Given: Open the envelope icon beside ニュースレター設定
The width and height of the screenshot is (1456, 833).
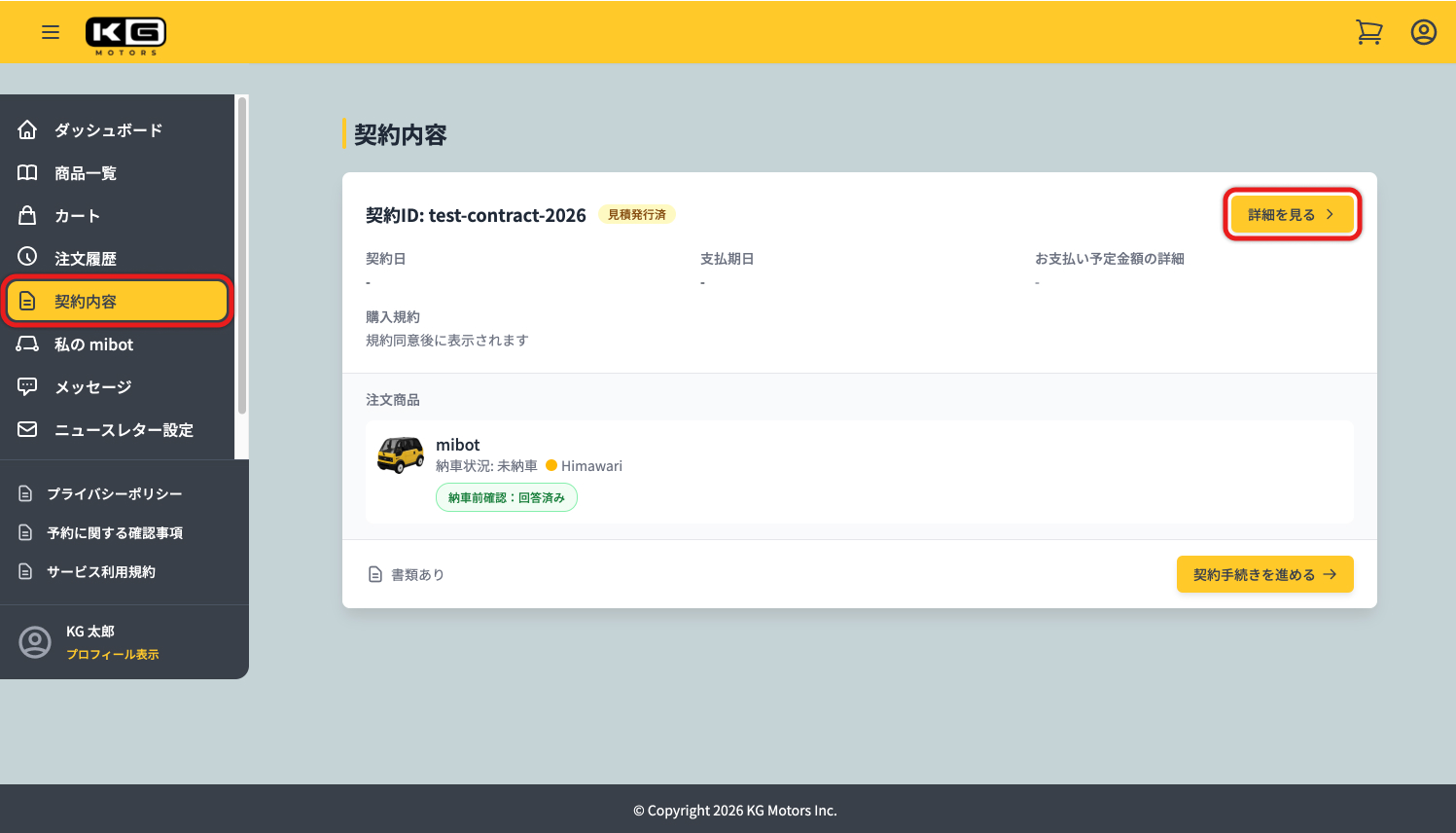Looking at the screenshot, I should [25, 428].
